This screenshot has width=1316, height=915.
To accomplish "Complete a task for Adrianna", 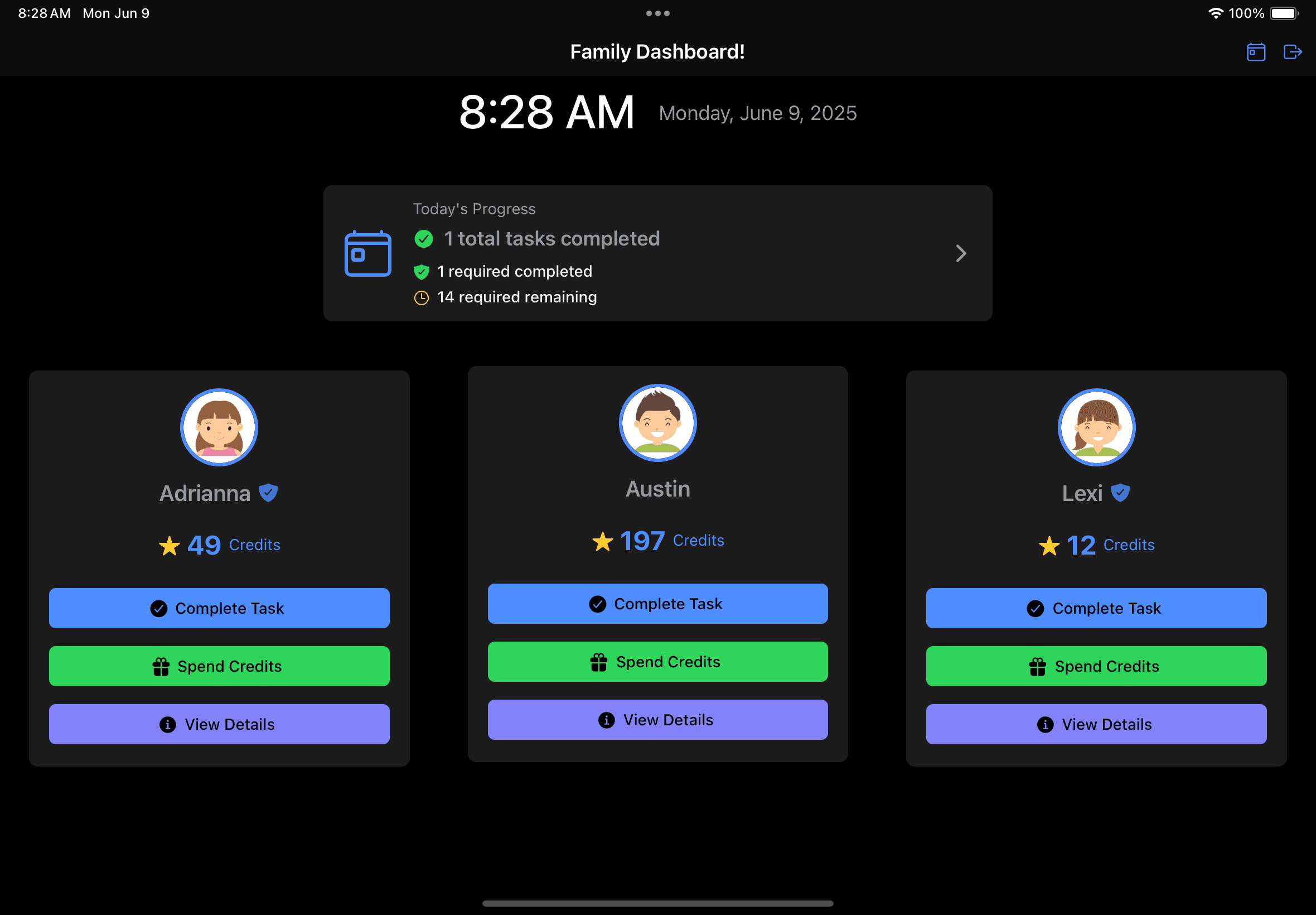I will click(219, 608).
